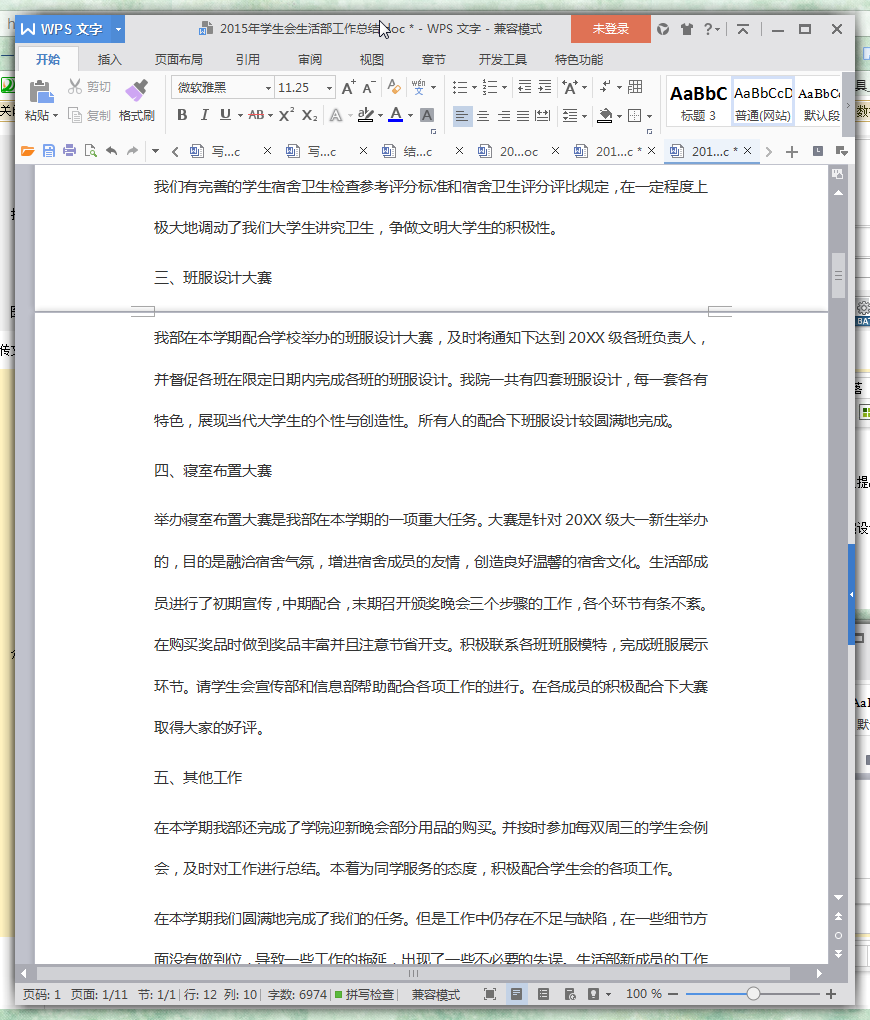This screenshot has height=1020, width=870.
Task: Print the document from quick toolbar
Action: (69, 151)
